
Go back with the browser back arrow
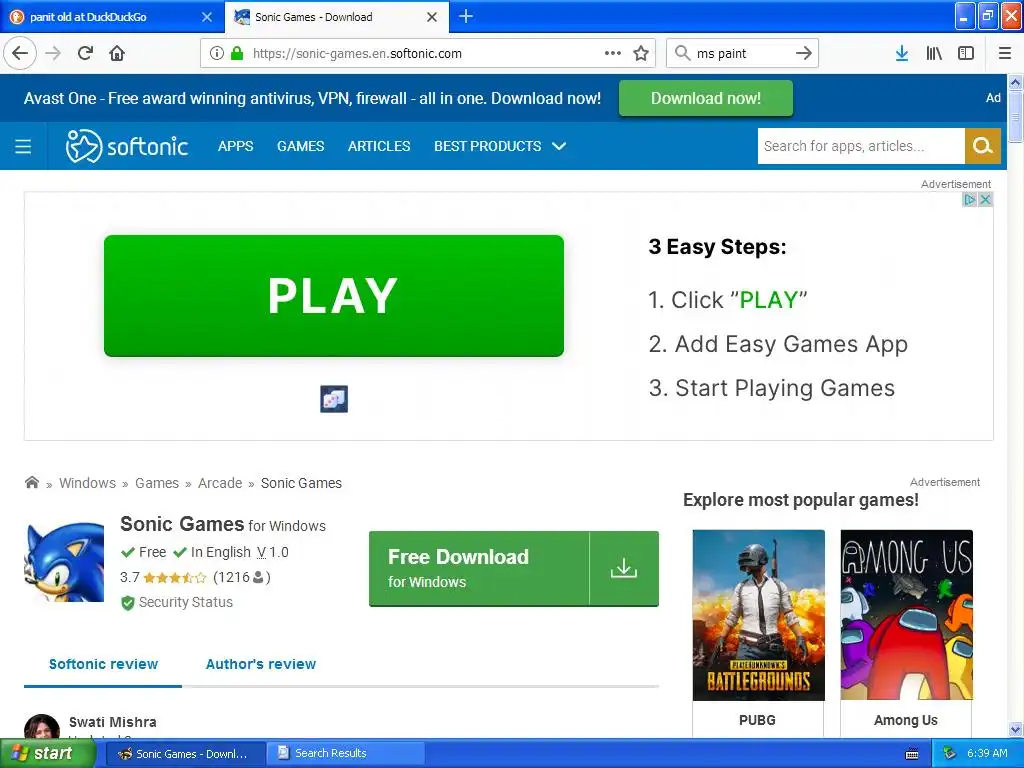(20, 53)
